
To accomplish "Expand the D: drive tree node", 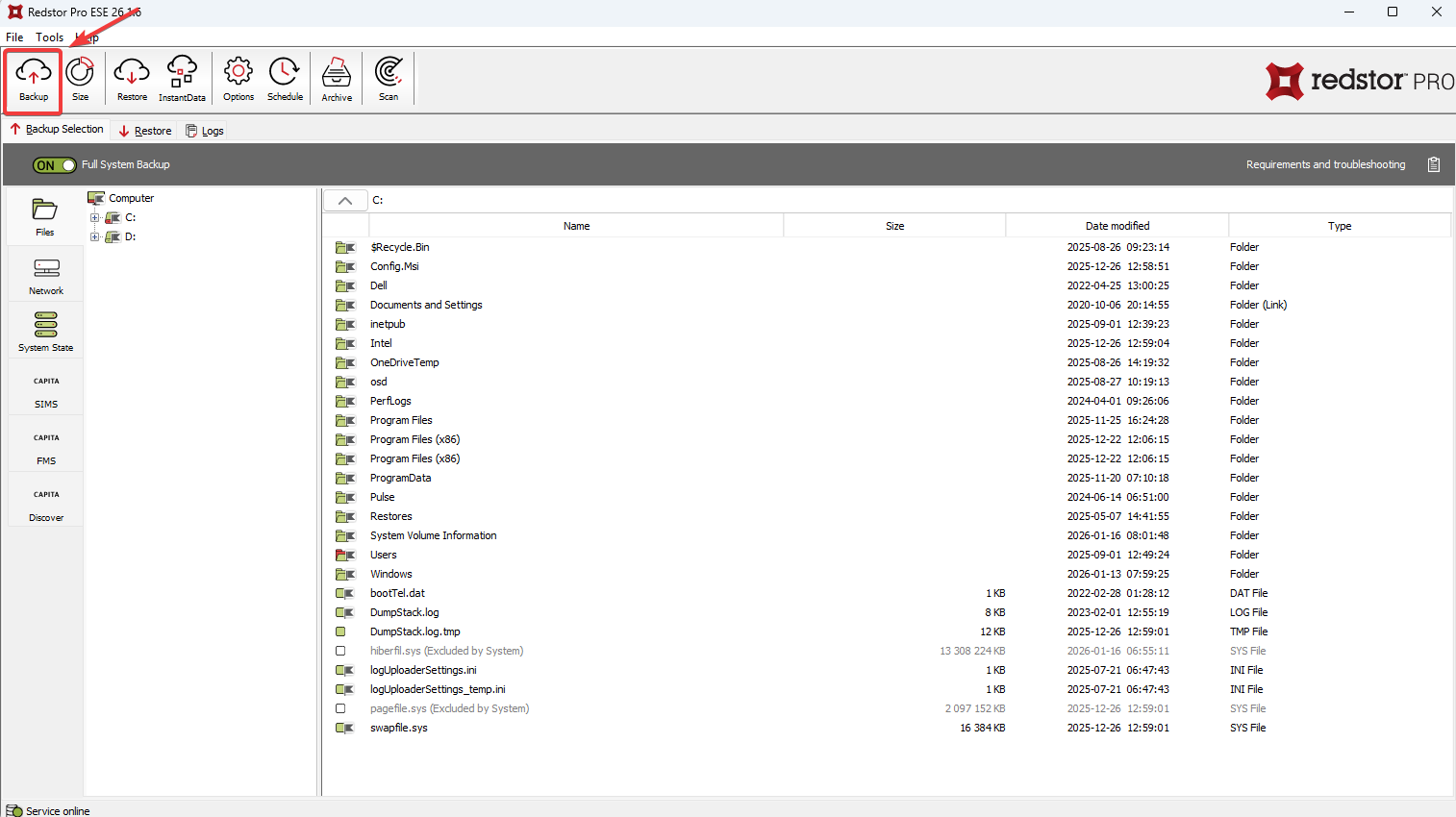I will point(94,236).
